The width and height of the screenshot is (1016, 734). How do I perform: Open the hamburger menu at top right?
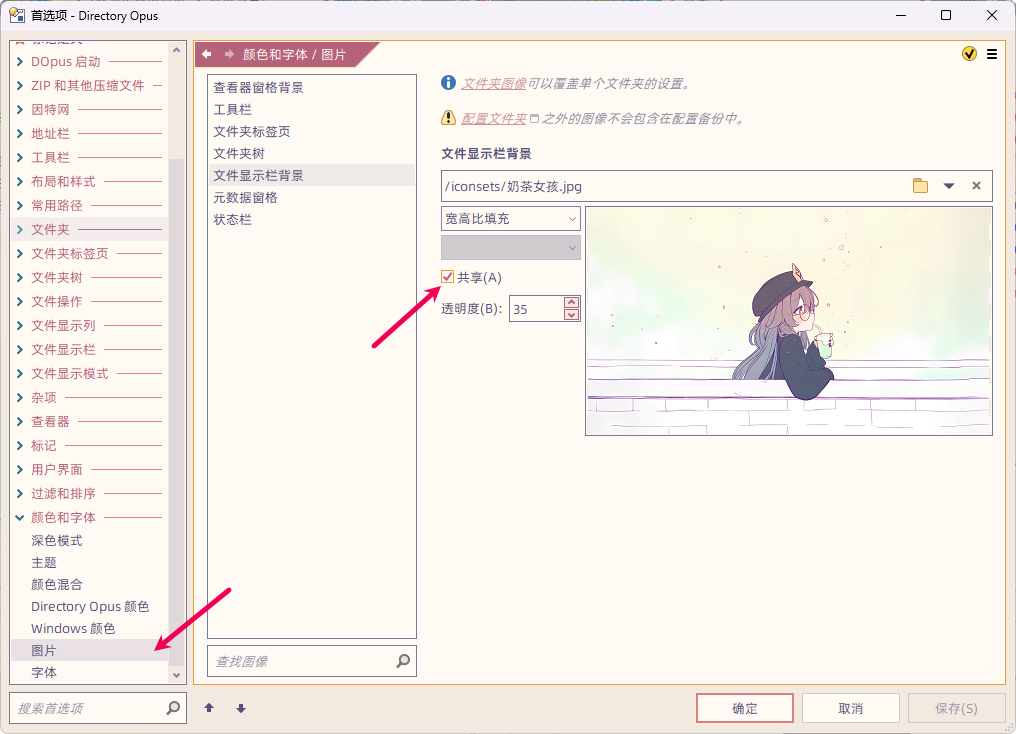point(992,54)
